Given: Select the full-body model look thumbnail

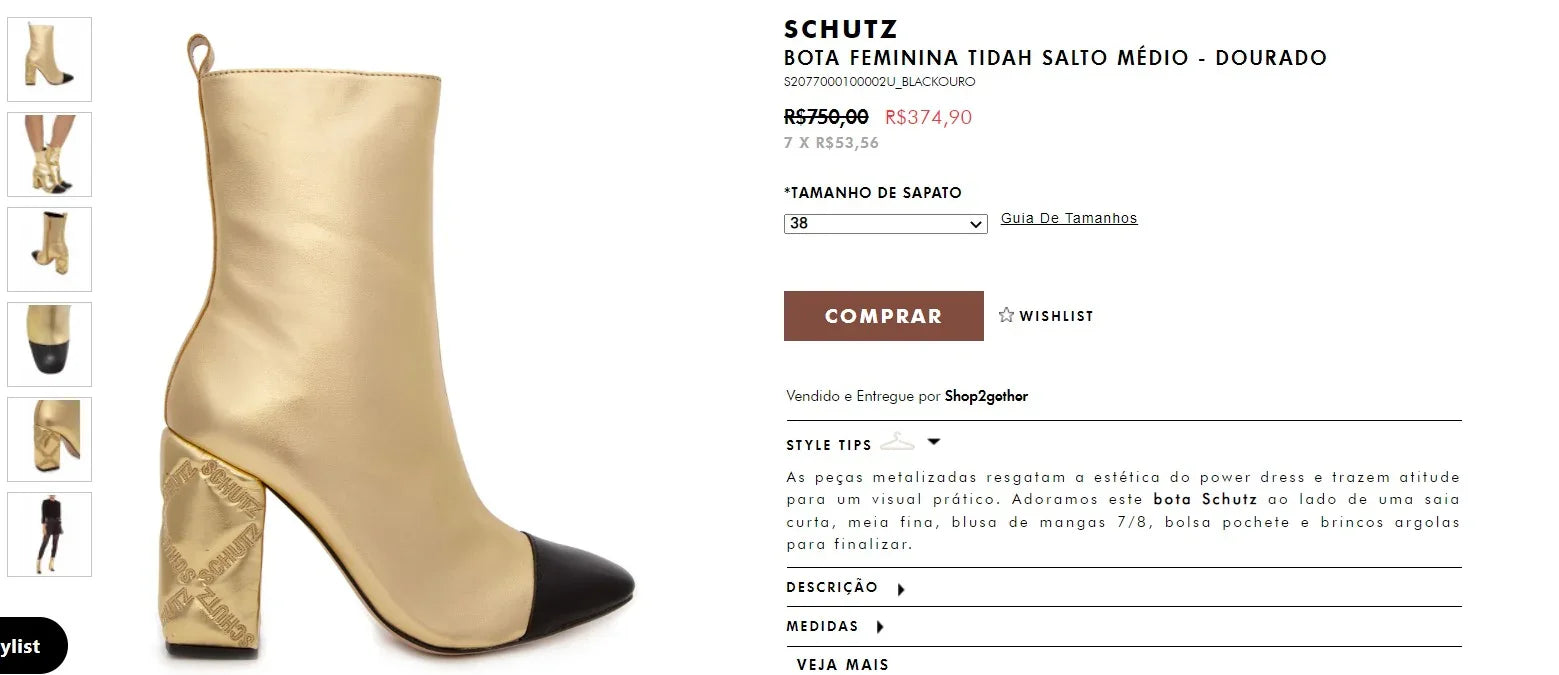Looking at the screenshot, I should point(49,534).
